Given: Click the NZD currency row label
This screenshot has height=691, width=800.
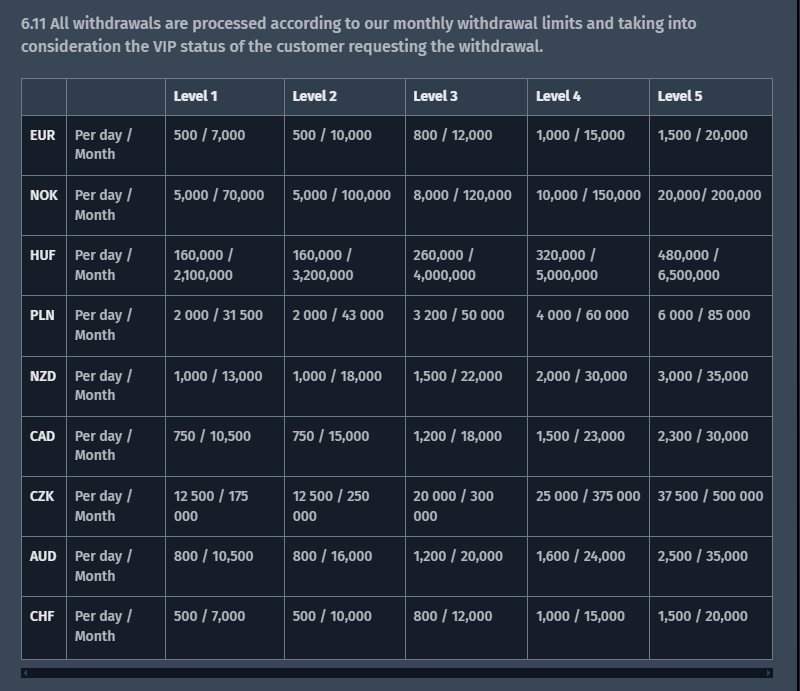Looking at the screenshot, I should click(43, 376).
